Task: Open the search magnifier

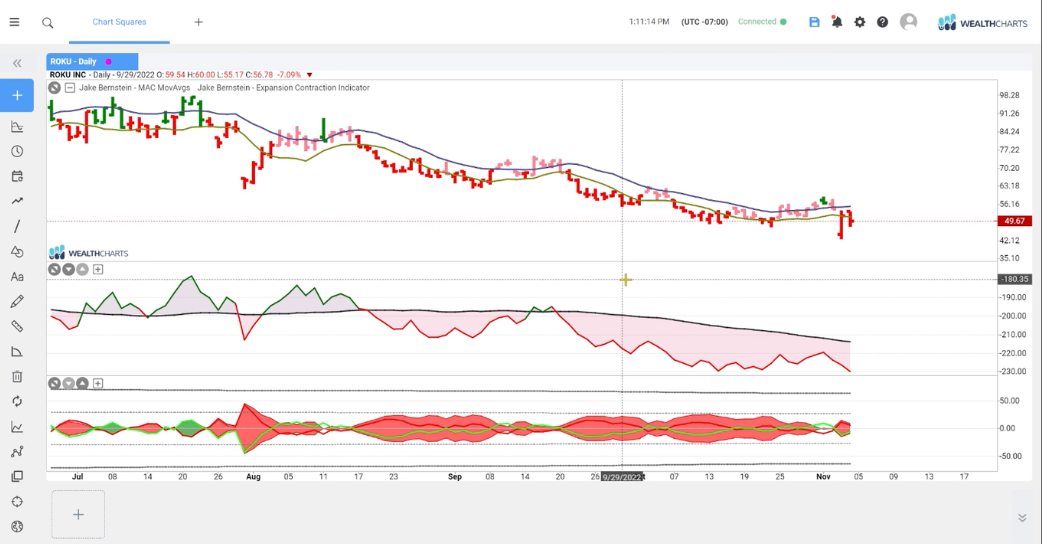Action: pos(47,23)
